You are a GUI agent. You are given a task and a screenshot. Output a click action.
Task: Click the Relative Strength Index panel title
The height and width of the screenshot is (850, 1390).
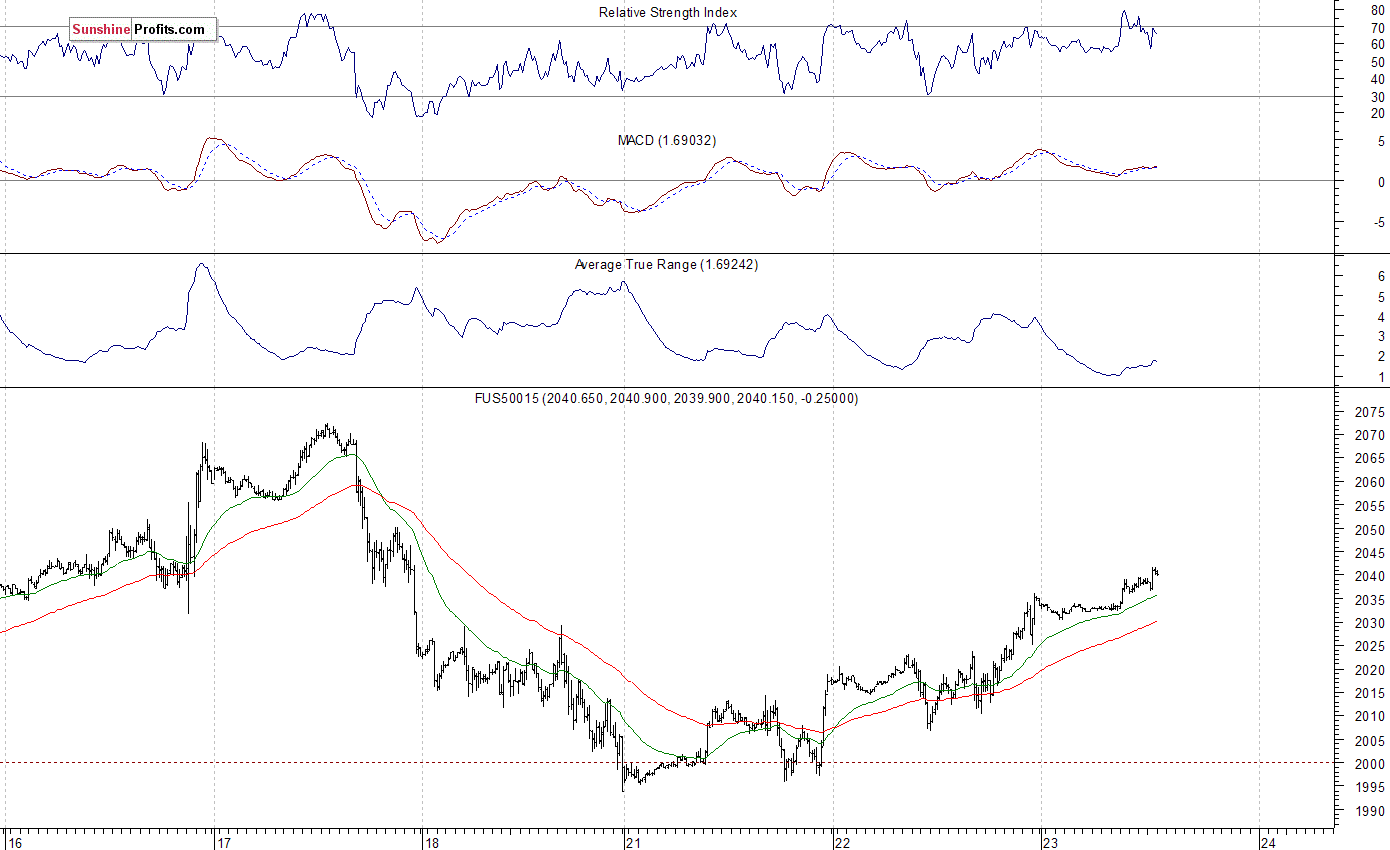pos(668,12)
